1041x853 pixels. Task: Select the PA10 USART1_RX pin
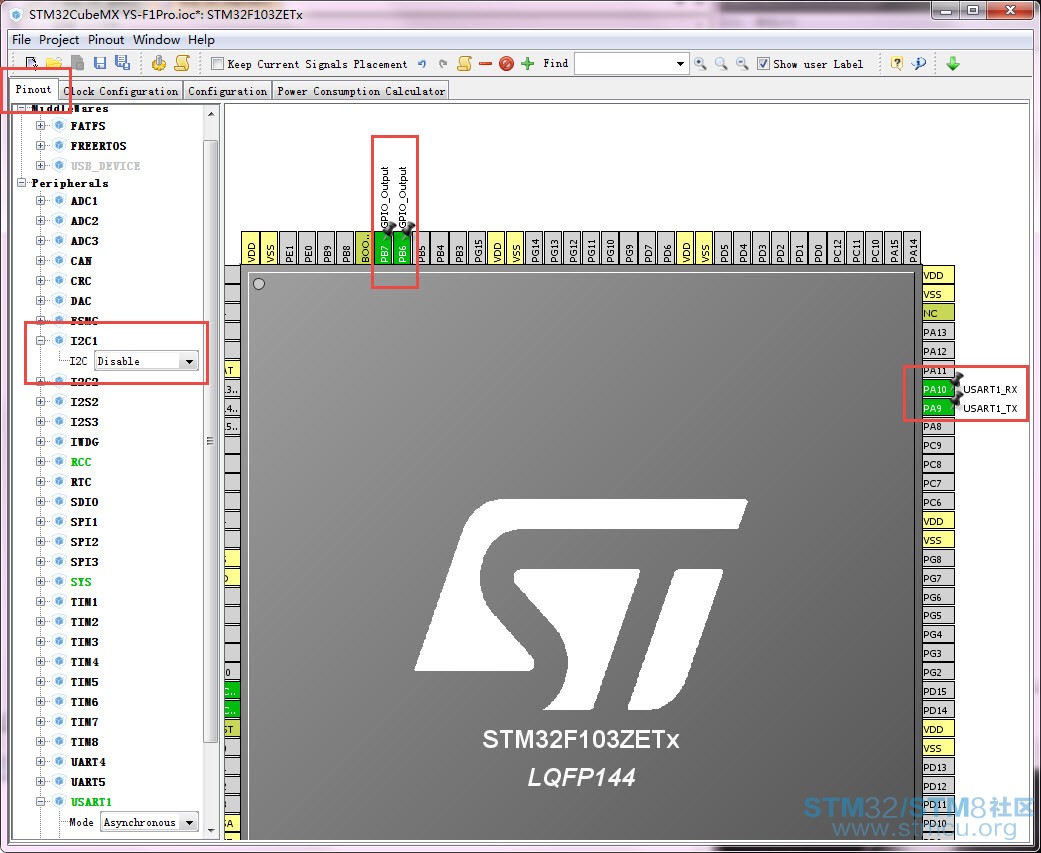939,389
